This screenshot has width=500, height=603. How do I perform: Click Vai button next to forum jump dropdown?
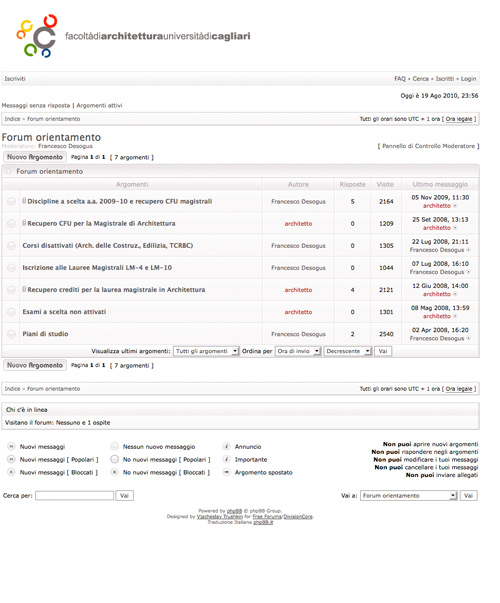pyautogui.click(x=468, y=496)
